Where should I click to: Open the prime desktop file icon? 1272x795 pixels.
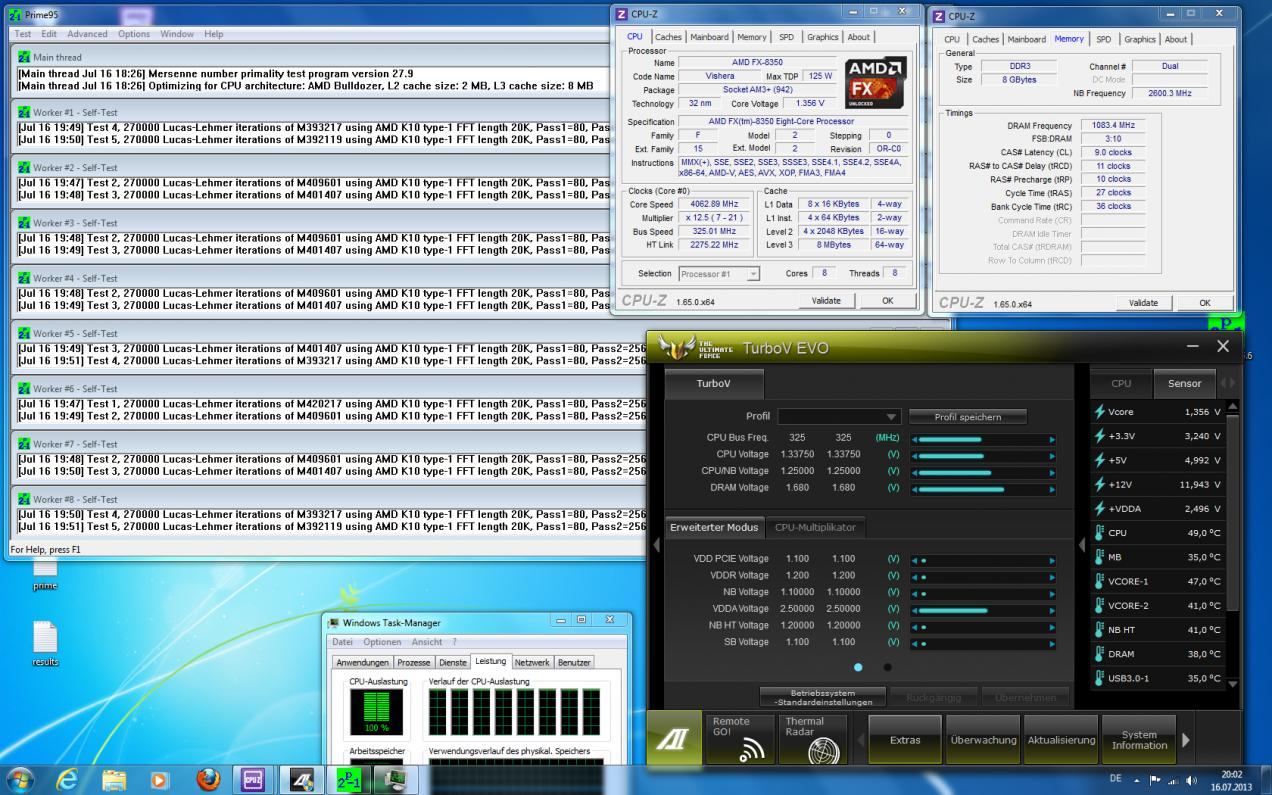[x=45, y=573]
